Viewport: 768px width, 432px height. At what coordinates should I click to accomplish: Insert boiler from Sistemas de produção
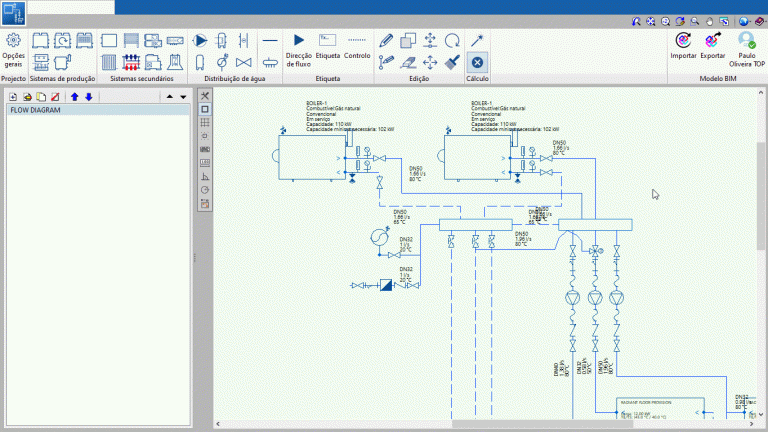(40, 40)
